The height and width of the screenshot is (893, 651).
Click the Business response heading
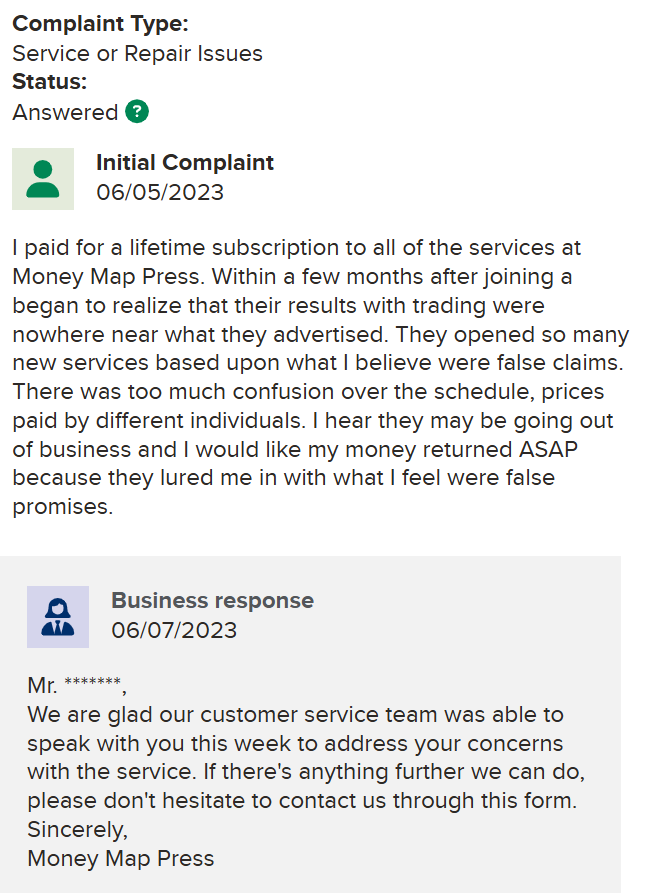[212, 600]
